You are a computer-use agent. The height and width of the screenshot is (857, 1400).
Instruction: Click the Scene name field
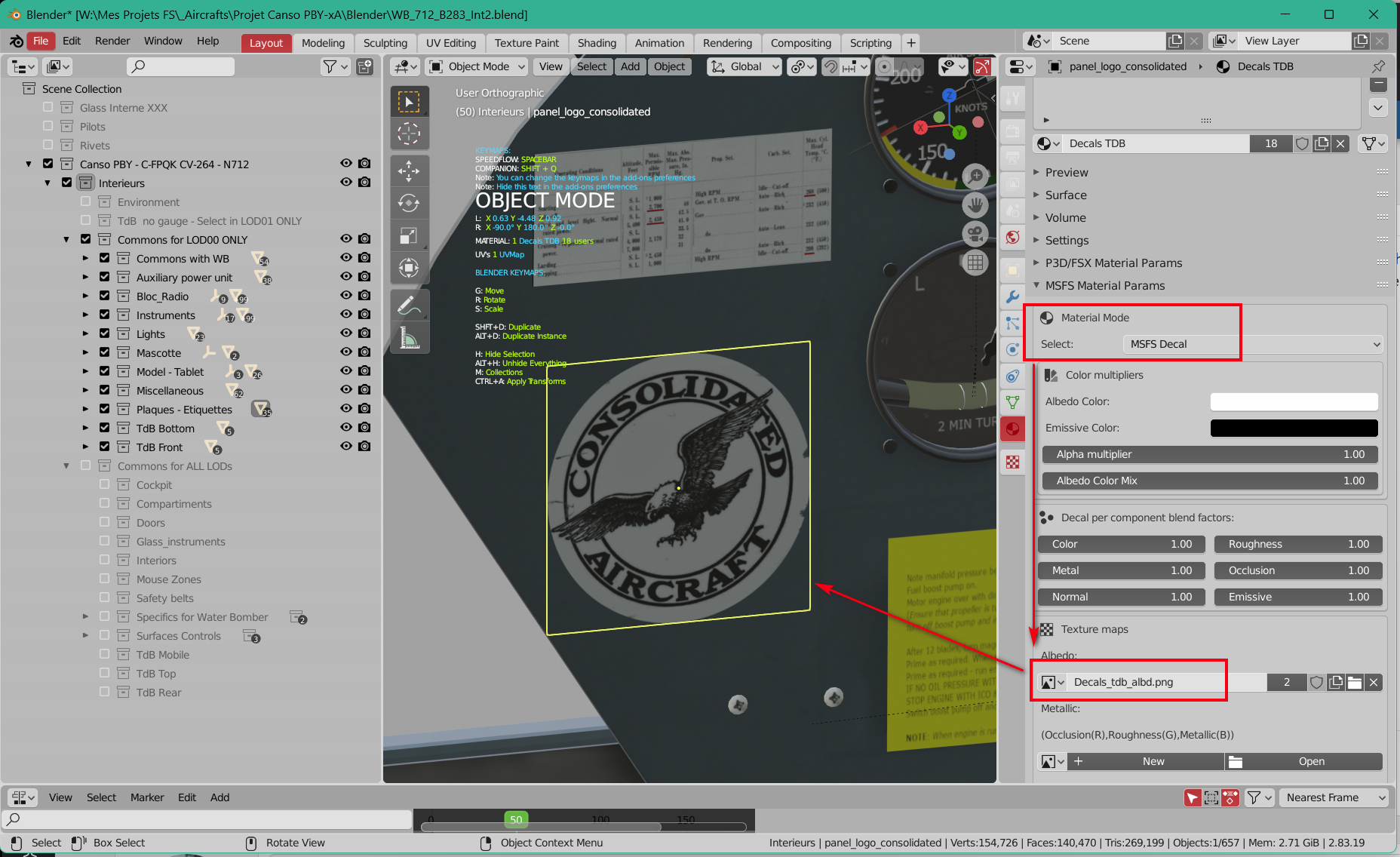tap(1109, 41)
